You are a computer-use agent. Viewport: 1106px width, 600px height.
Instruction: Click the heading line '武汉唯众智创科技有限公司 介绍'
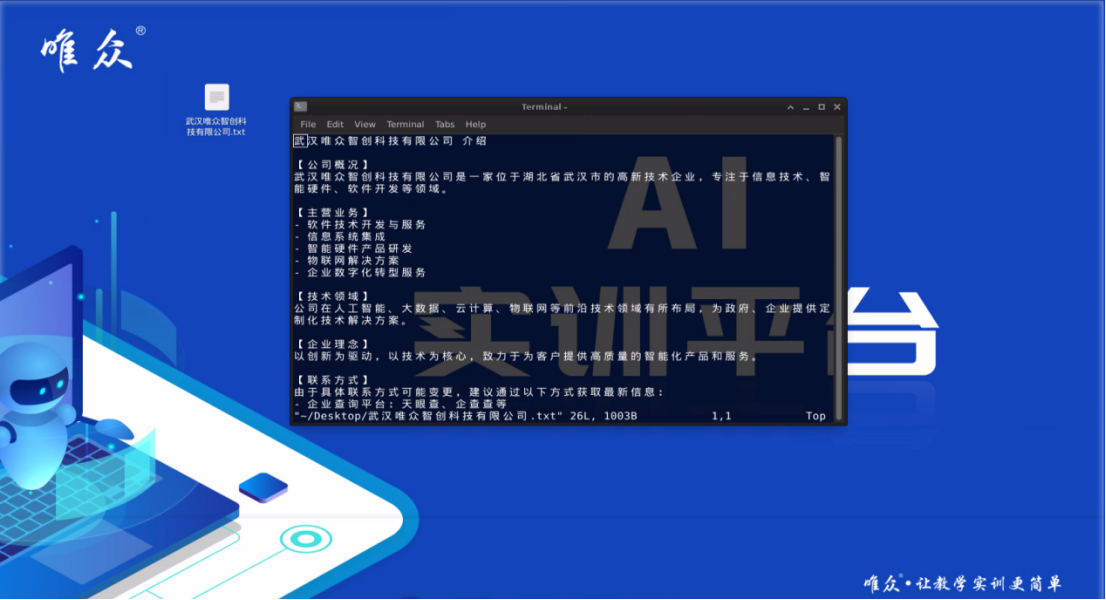390,141
